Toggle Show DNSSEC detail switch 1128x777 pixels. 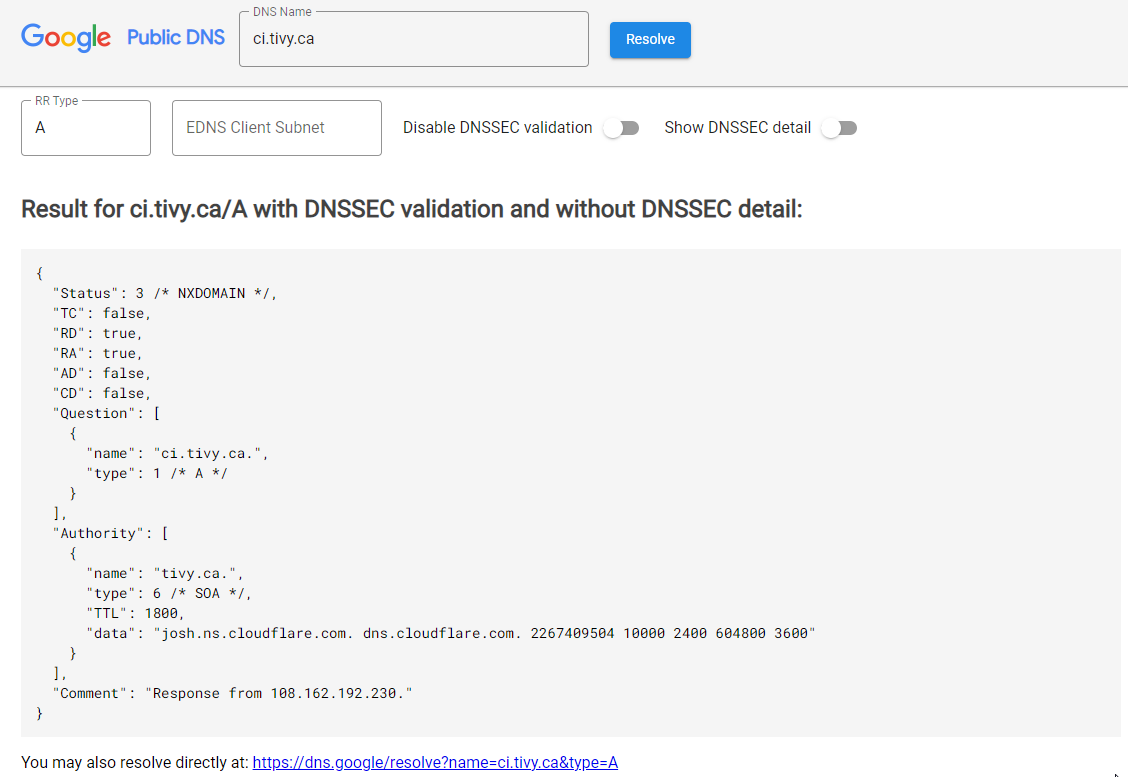coord(840,128)
